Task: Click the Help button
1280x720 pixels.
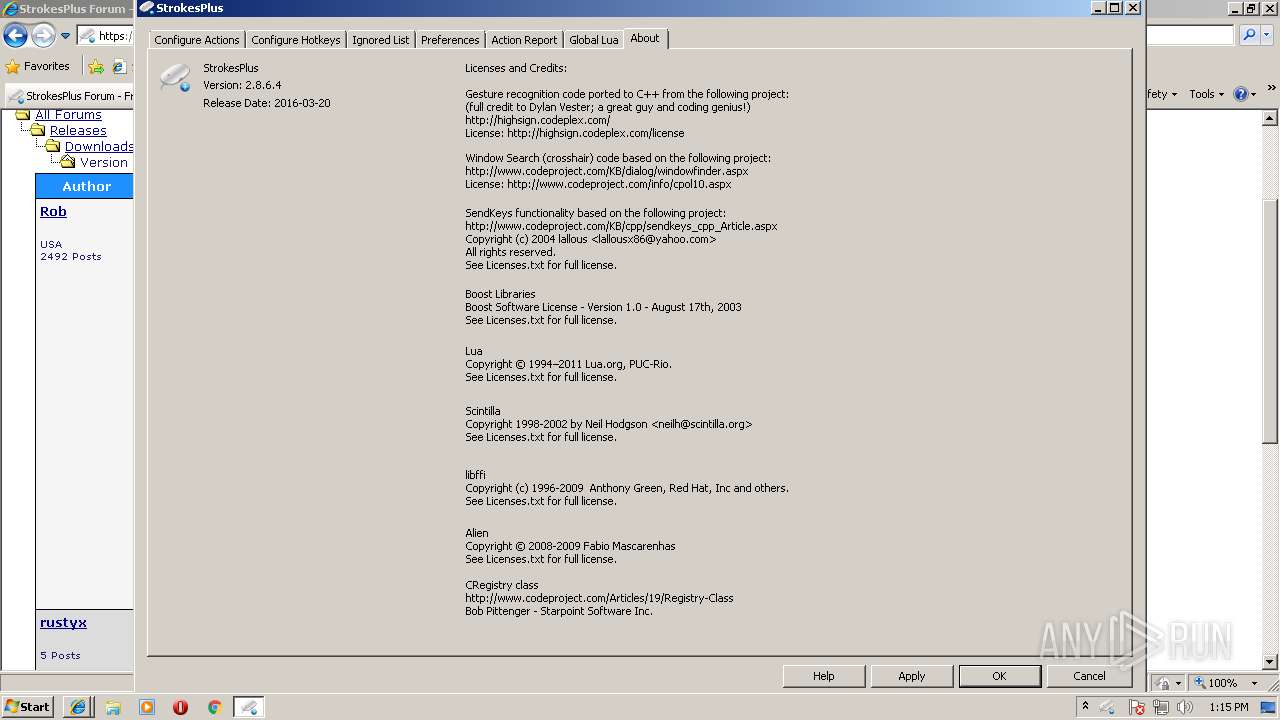Action: point(823,676)
